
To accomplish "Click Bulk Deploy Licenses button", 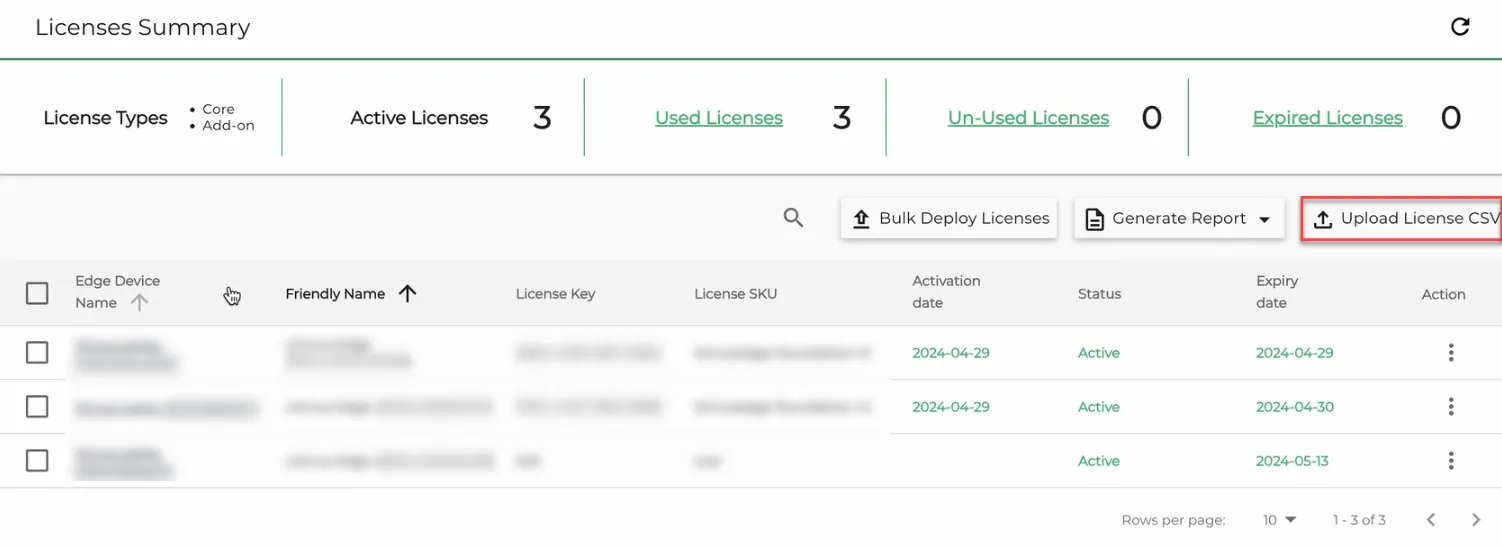I will coord(949,219).
